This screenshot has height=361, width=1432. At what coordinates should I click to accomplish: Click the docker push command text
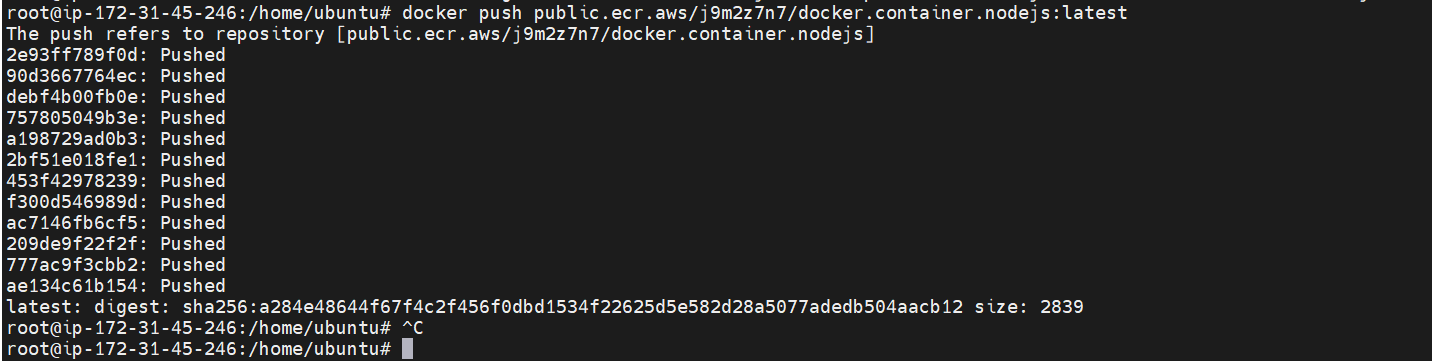[x=764, y=13]
